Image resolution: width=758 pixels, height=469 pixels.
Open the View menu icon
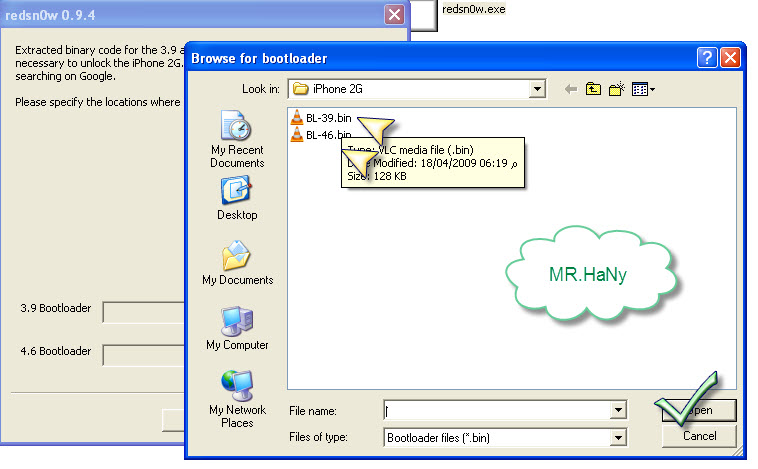click(643, 89)
